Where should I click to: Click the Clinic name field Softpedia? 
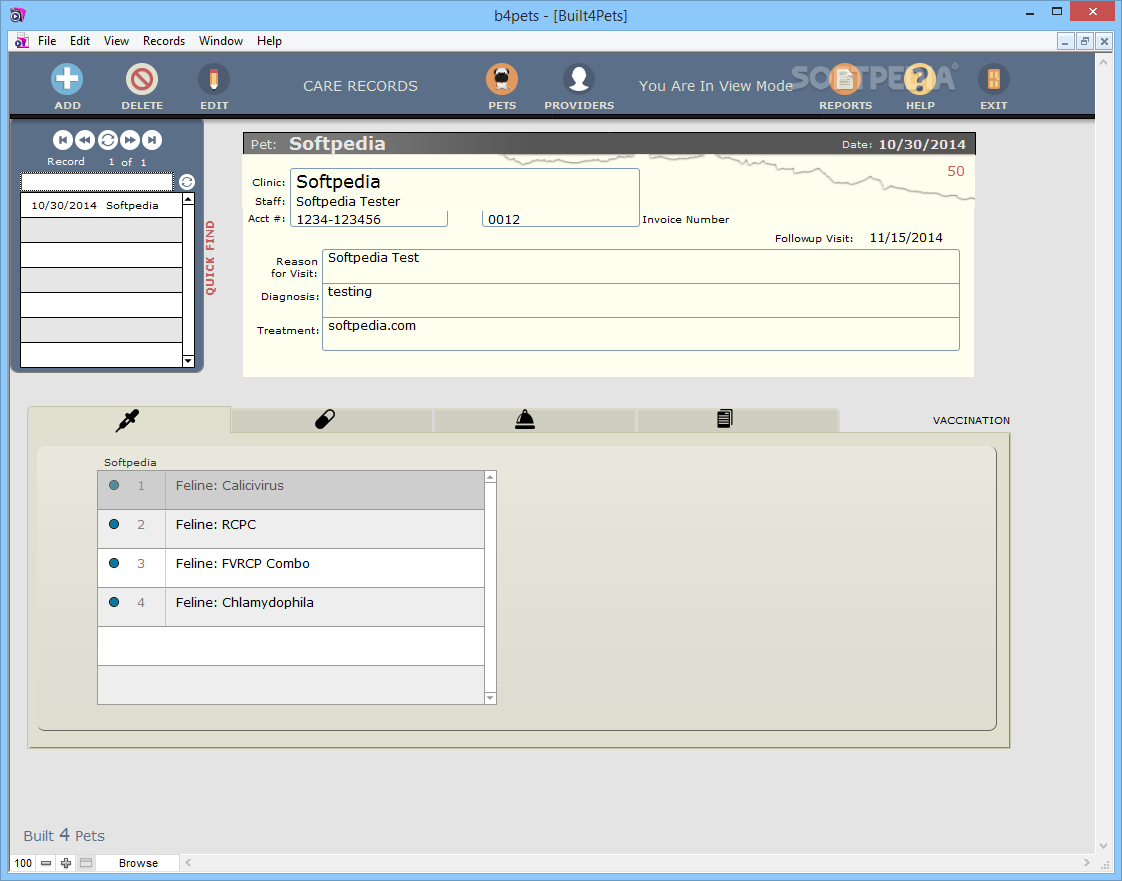tap(464, 182)
